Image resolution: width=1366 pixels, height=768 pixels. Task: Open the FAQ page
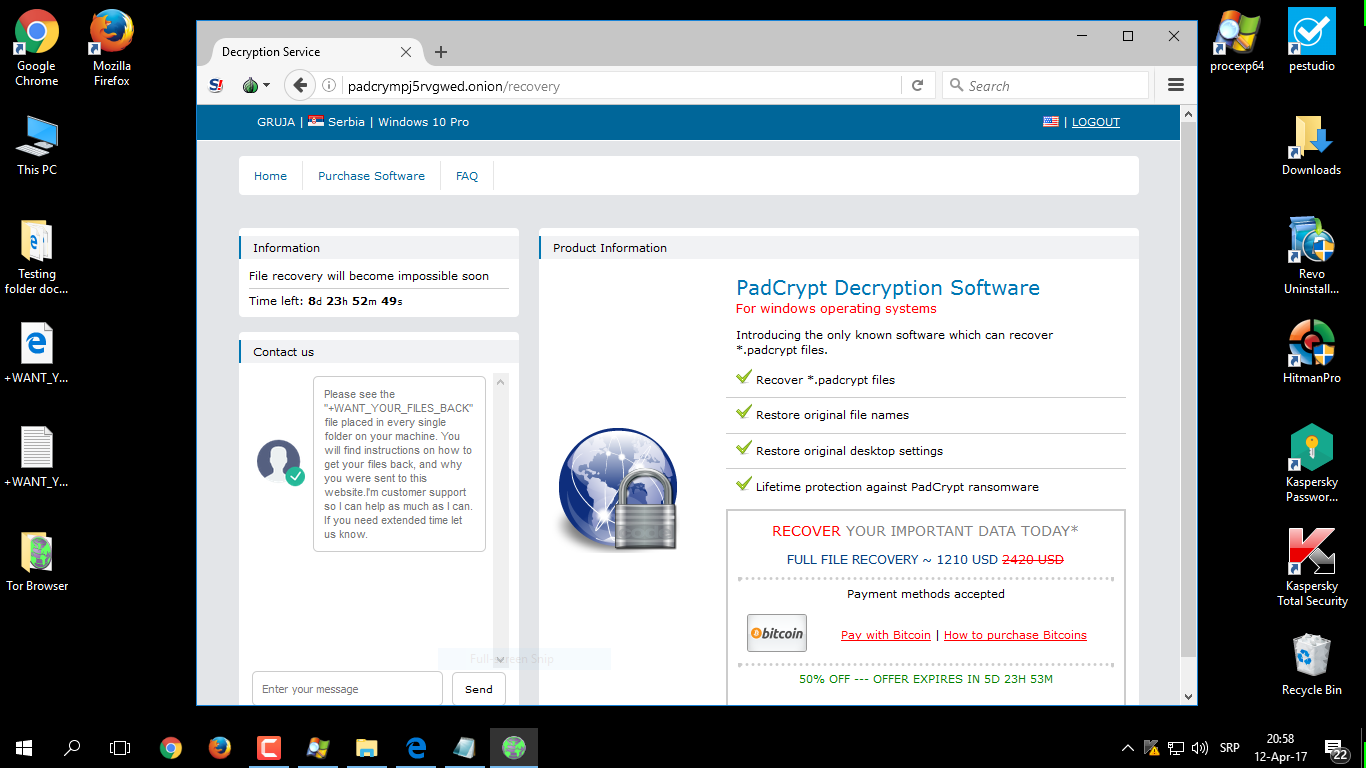(467, 176)
